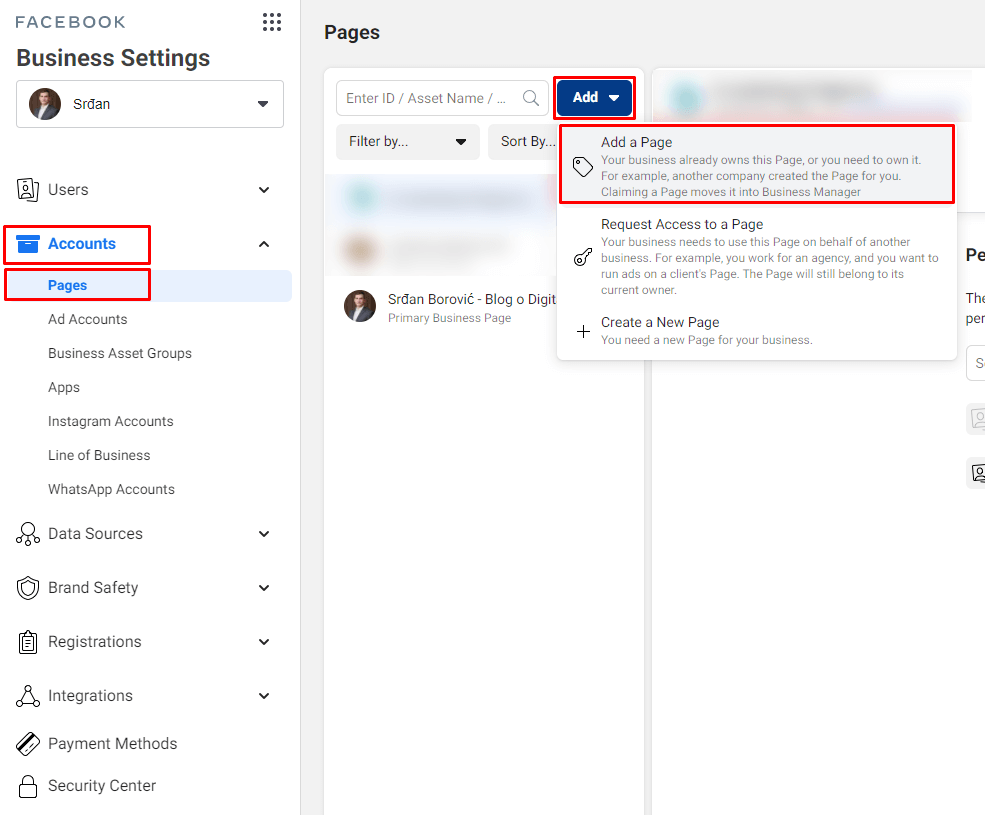The height and width of the screenshot is (815, 985).
Task: Click the Data Sources label
Action: tap(95, 533)
